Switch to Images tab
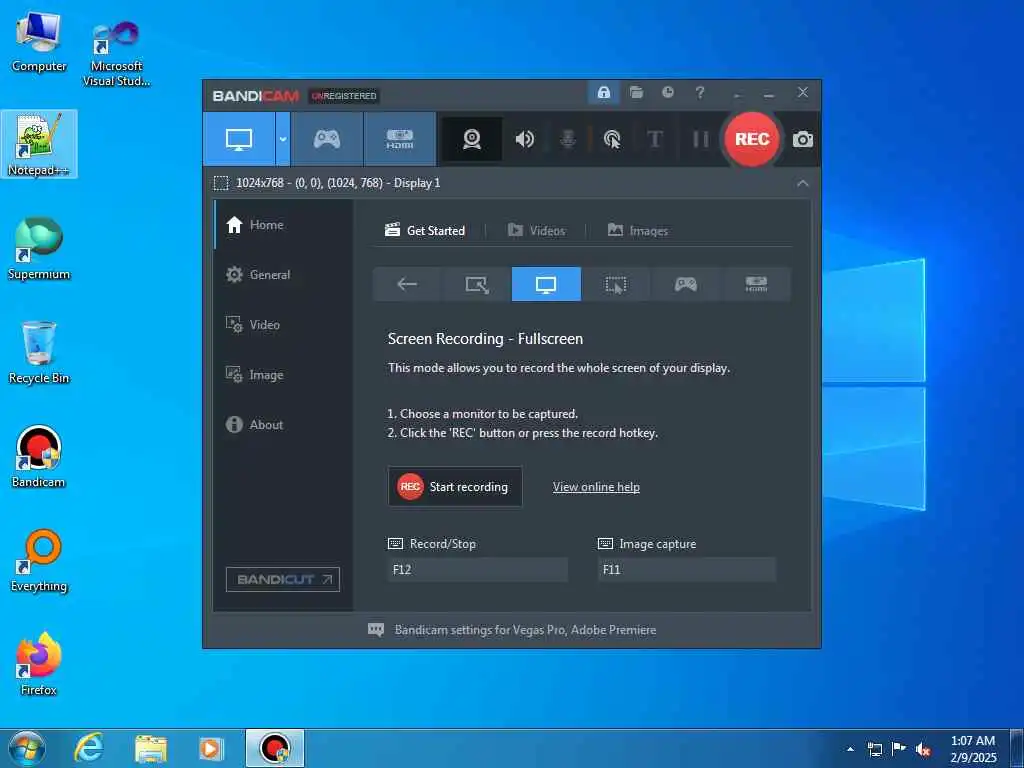Image resolution: width=1024 pixels, height=768 pixels. click(637, 231)
